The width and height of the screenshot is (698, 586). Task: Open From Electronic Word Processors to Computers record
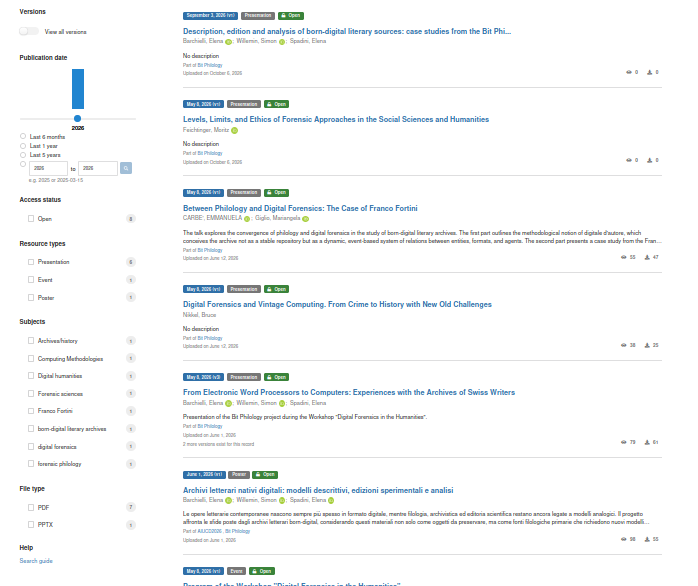pyautogui.click(x=349, y=392)
